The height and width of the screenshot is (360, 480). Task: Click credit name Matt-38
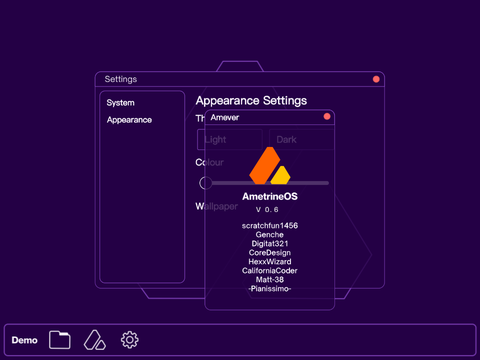coord(270,280)
